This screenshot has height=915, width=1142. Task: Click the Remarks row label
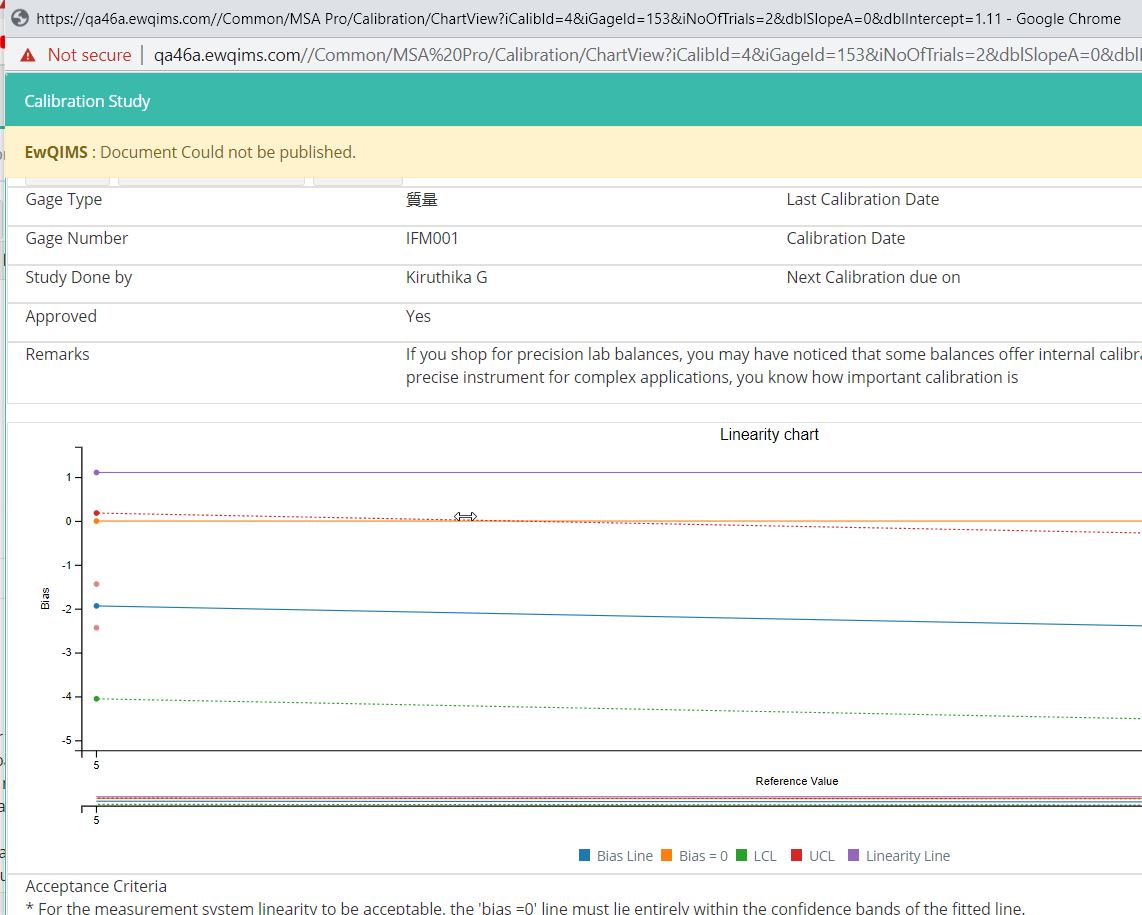pos(58,354)
